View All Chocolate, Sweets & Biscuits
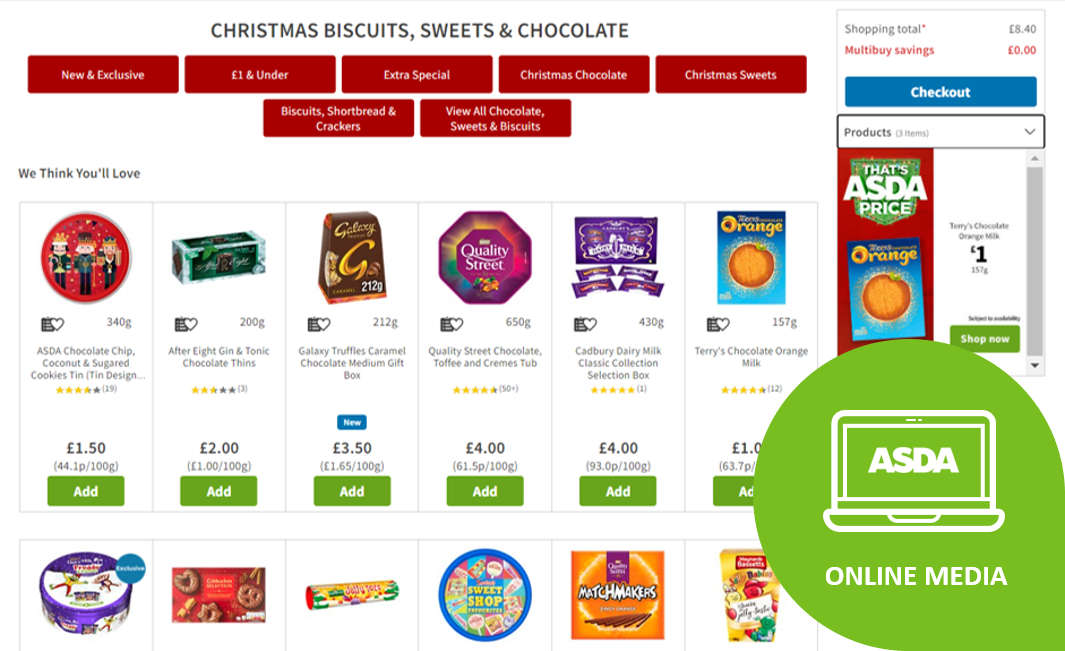 click(x=495, y=118)
